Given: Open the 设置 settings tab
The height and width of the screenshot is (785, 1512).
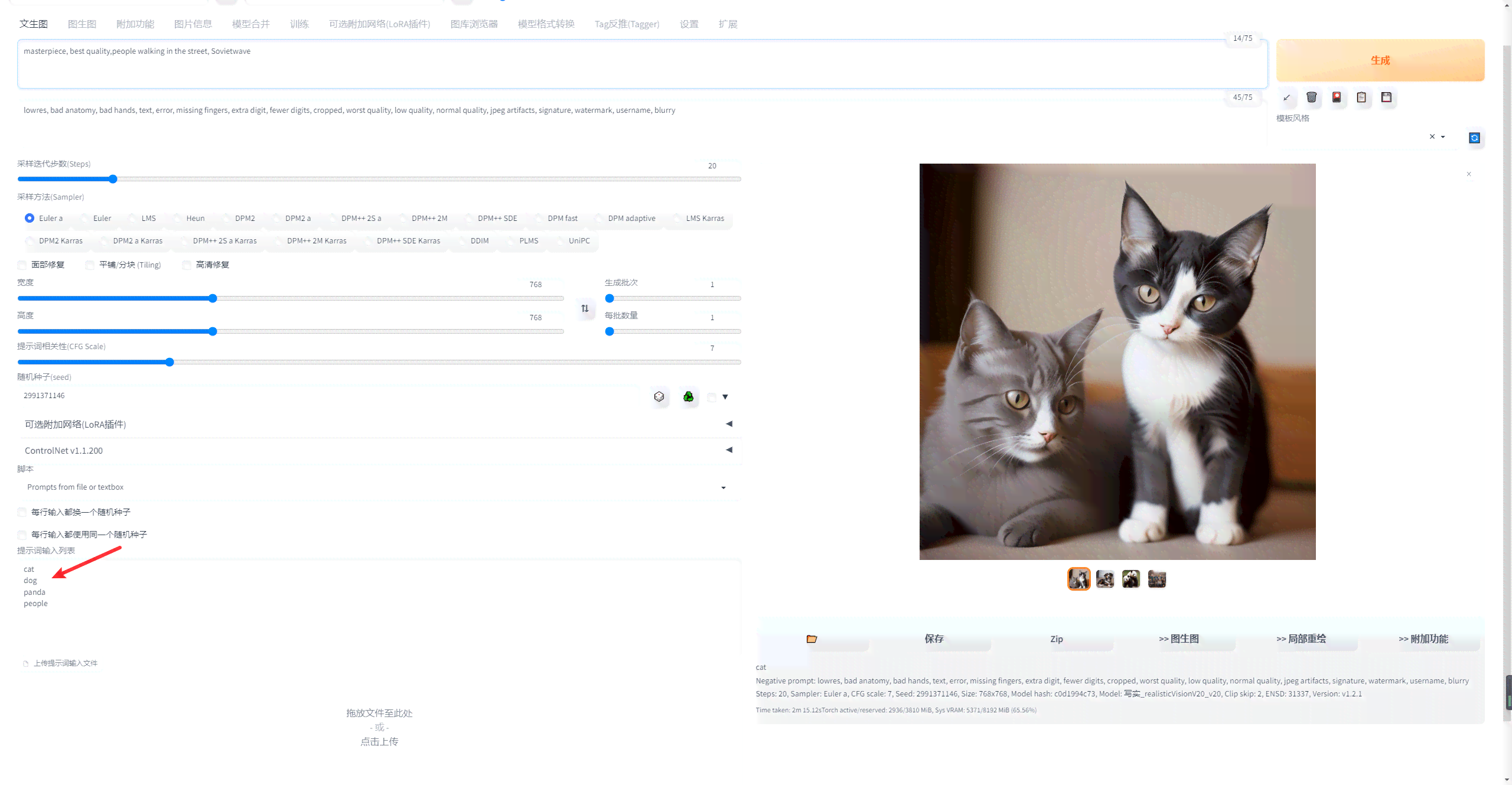Looking at the screenshot, I should click(689, 24).
